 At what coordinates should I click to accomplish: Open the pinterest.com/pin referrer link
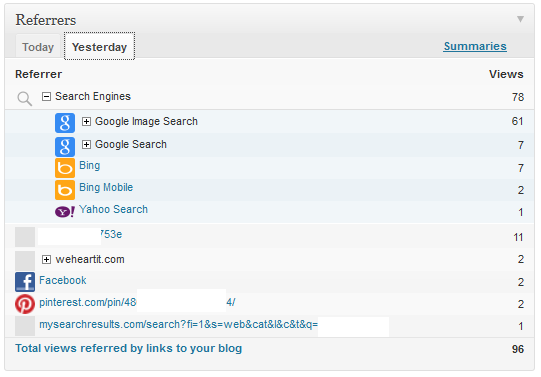(x=137, y=302)
